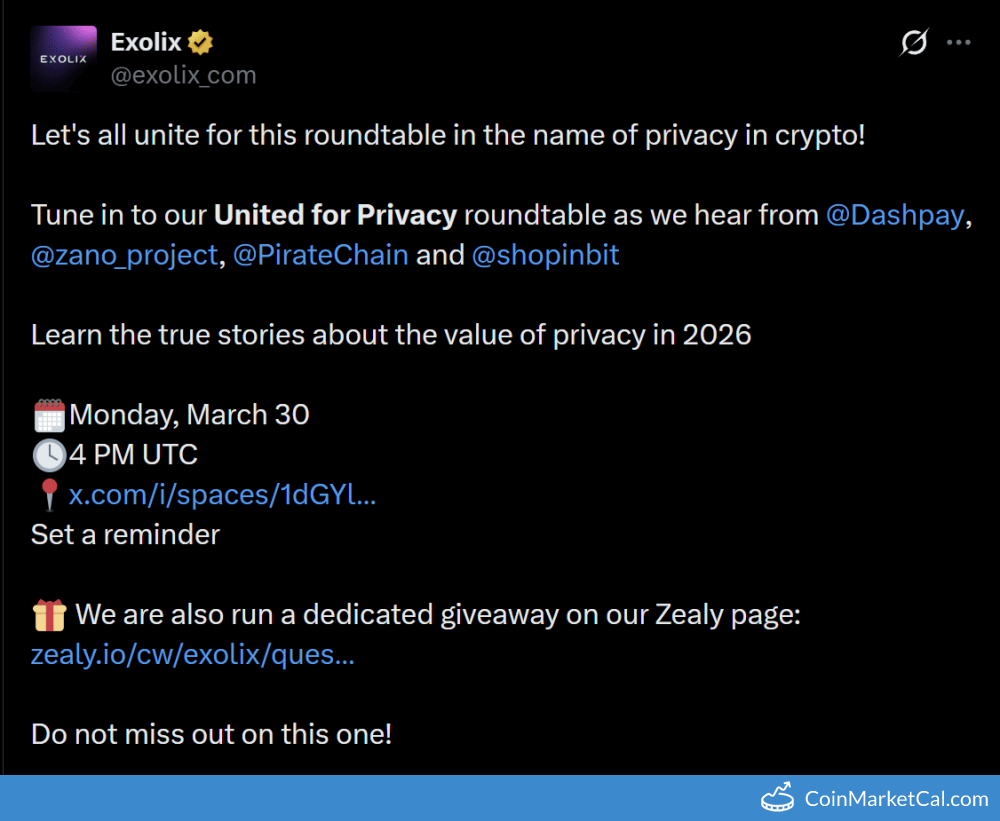Open the @PirateChain mention
The image size is (1000, 821).
[x=320, y=255]
